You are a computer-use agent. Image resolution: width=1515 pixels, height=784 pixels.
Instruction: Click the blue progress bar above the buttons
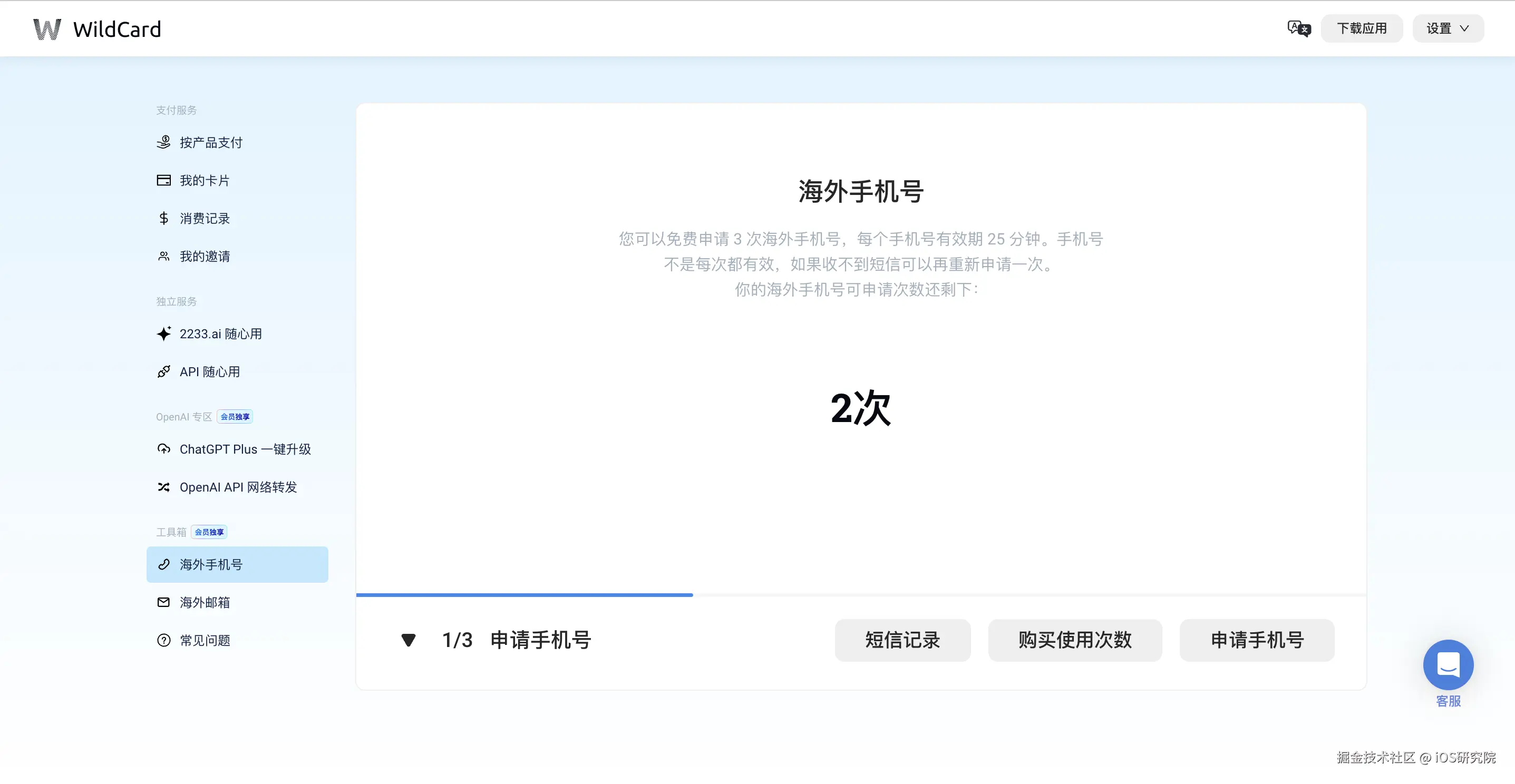[x=523, y=595]
